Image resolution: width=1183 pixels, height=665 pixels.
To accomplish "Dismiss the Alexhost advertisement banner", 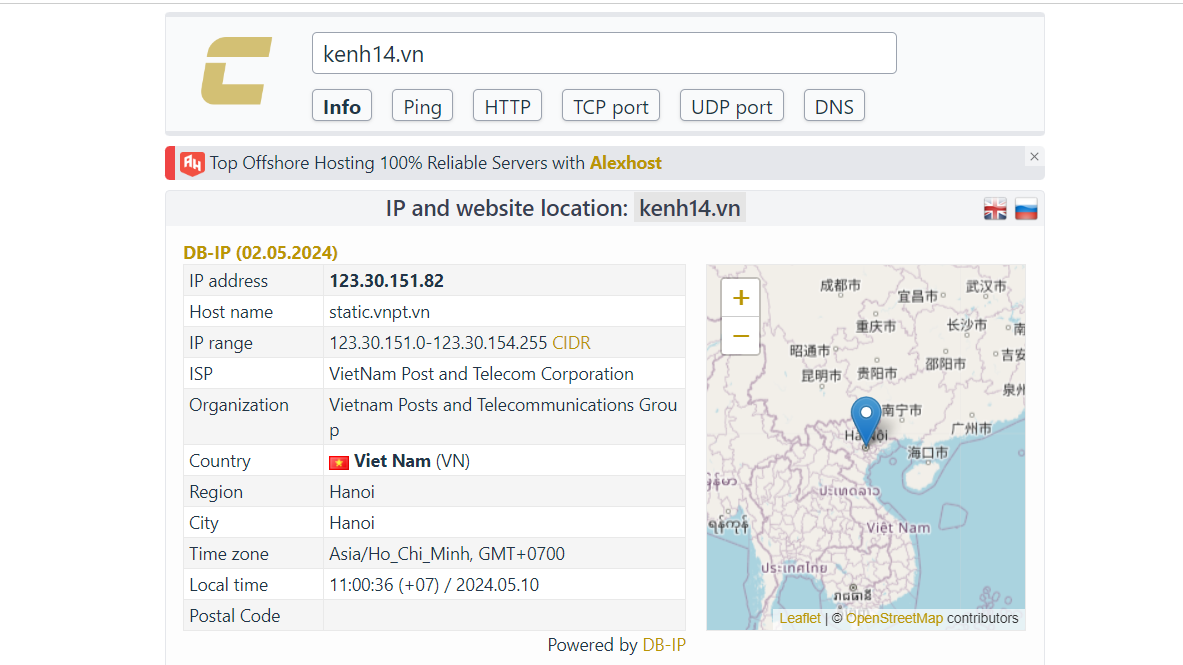I will 1034,157.
